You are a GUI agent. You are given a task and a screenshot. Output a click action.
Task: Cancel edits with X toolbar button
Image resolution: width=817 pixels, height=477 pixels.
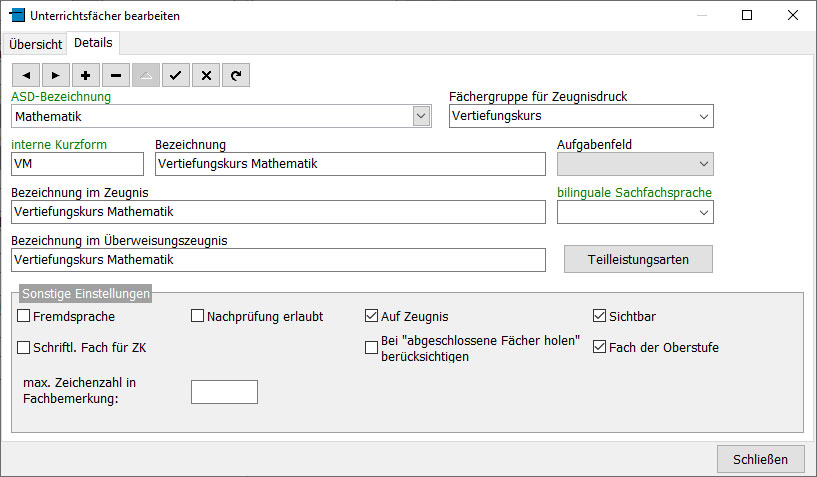[x=205, y=75]
